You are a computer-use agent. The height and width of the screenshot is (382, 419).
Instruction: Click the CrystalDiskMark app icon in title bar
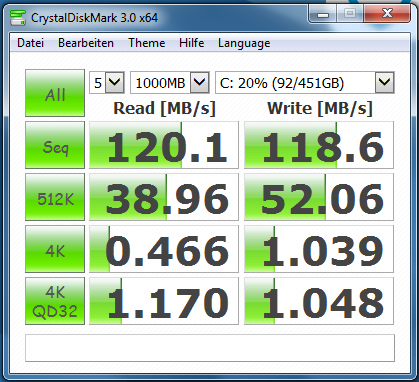point(18,18)
